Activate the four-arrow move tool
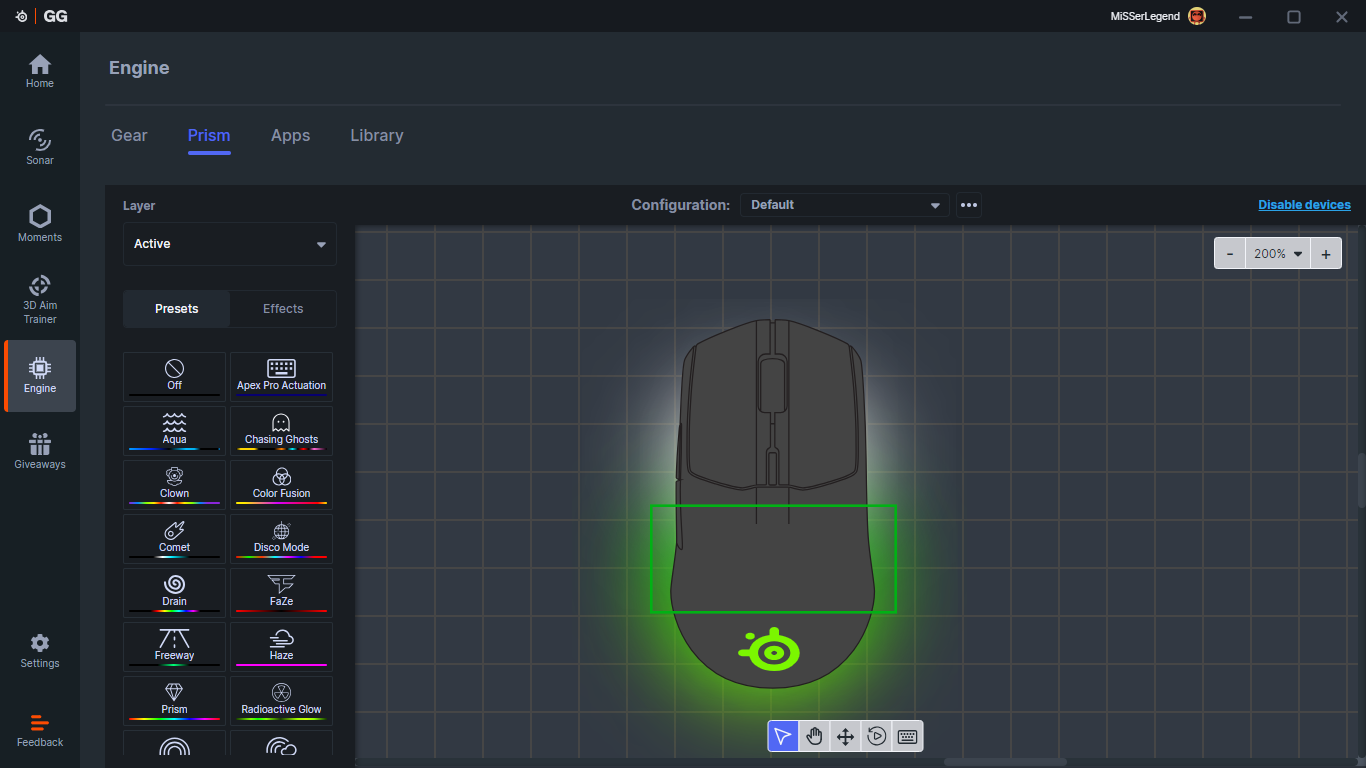1366x768 pixels. 845,736
